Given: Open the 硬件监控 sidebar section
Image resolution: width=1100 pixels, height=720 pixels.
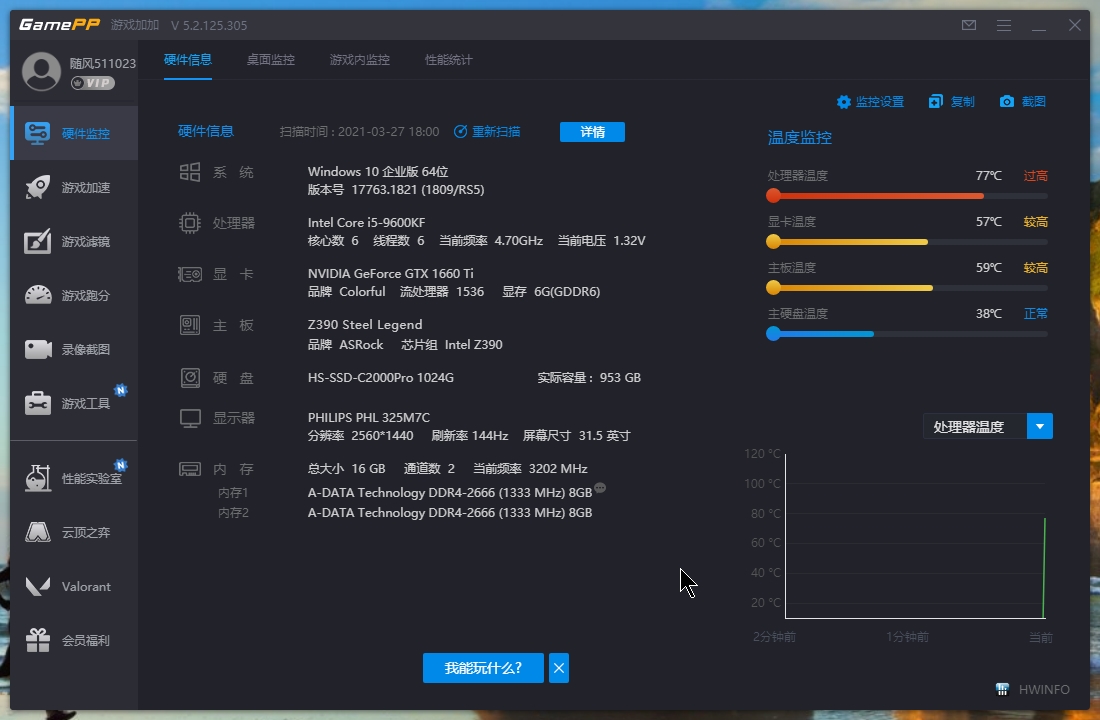Looking at the screenshot, I should [74, 133].
